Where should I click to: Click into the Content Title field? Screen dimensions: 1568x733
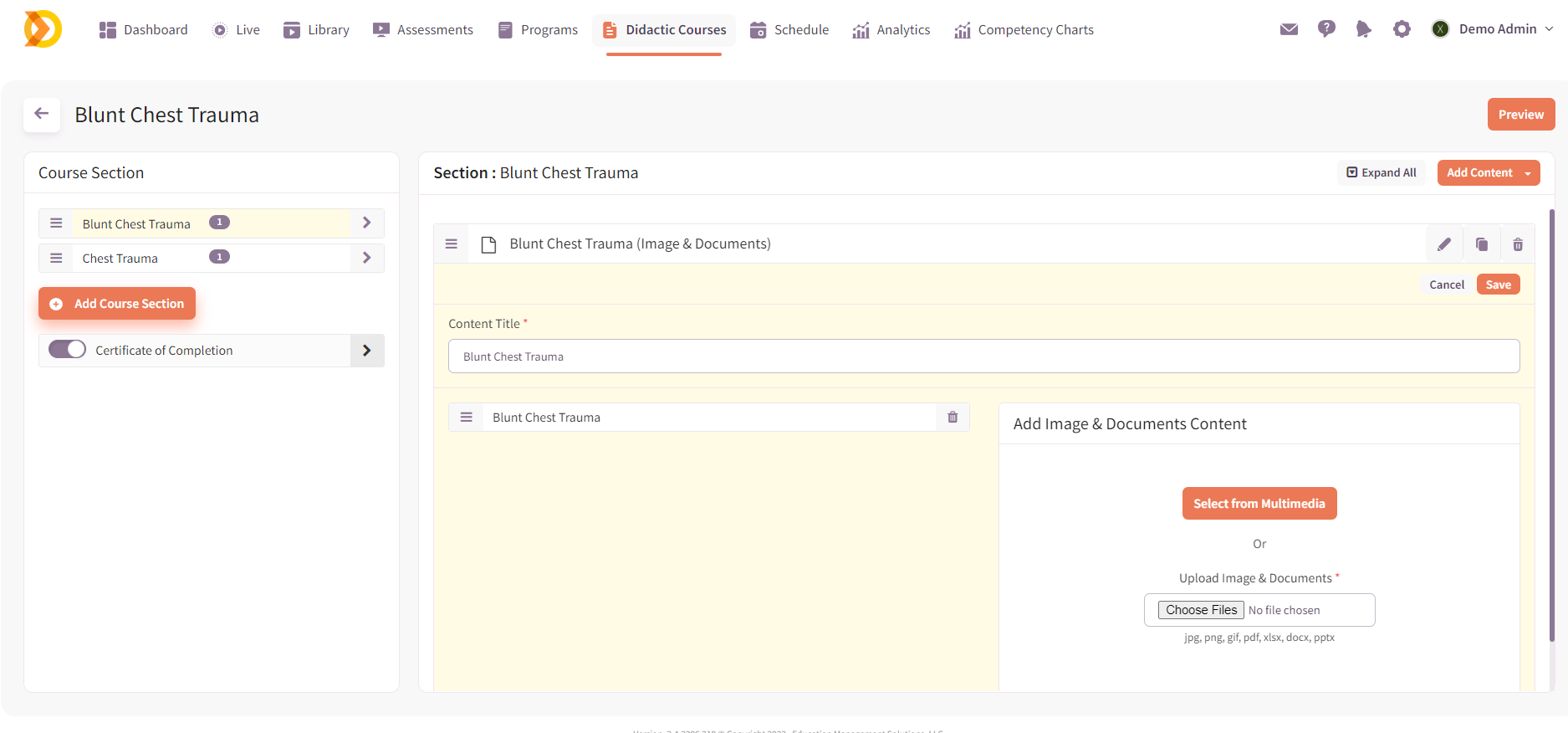click(983, 356)
